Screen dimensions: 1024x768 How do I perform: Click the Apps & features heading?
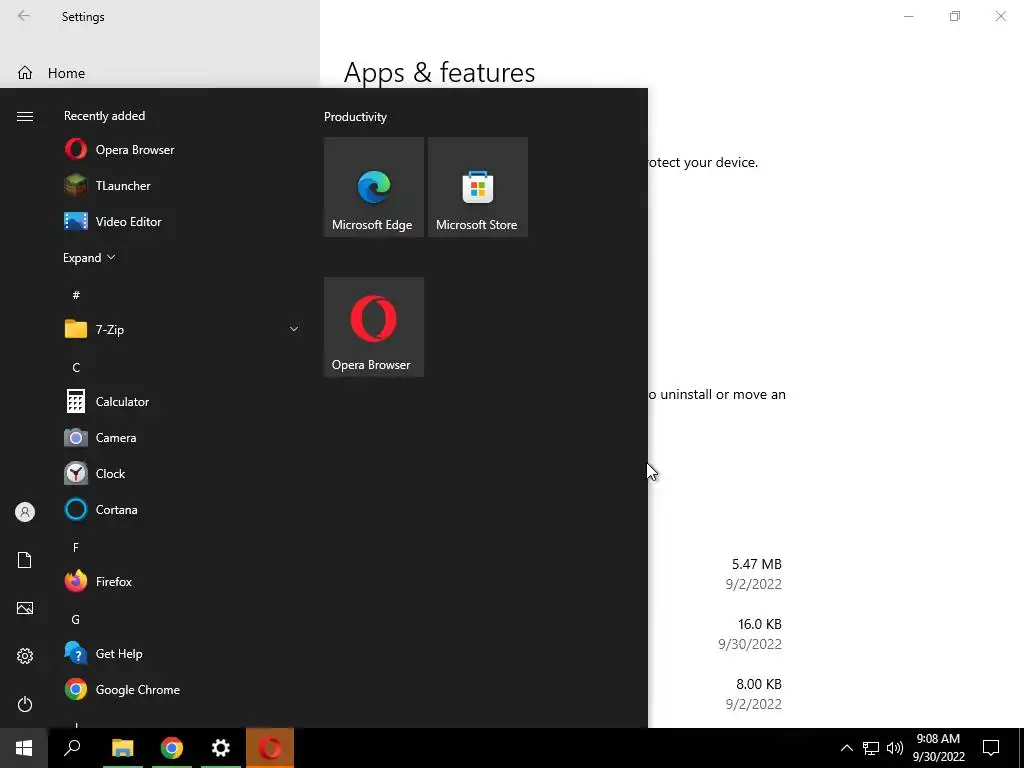(x=440, y=72)
